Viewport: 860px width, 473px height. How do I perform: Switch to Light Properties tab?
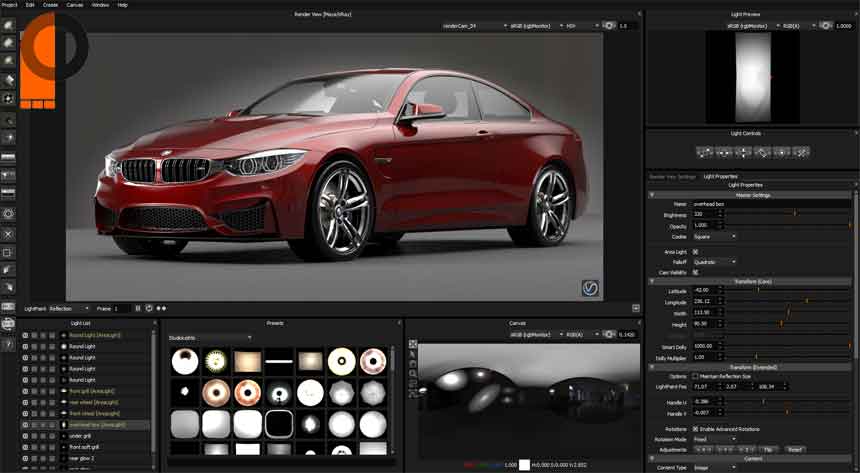click(721, 177)
